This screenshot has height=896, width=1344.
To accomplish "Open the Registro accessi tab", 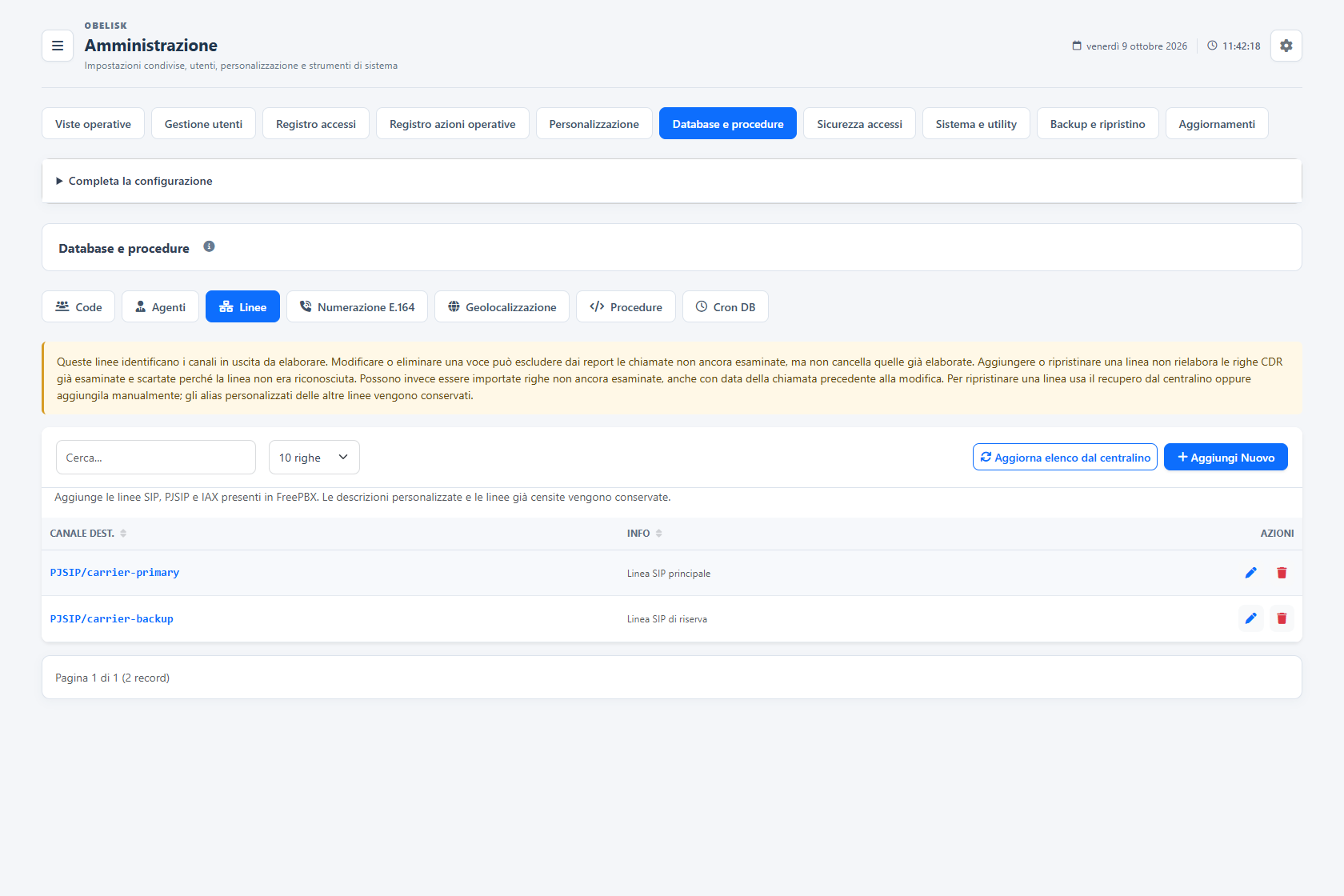I will click(316, 123).
